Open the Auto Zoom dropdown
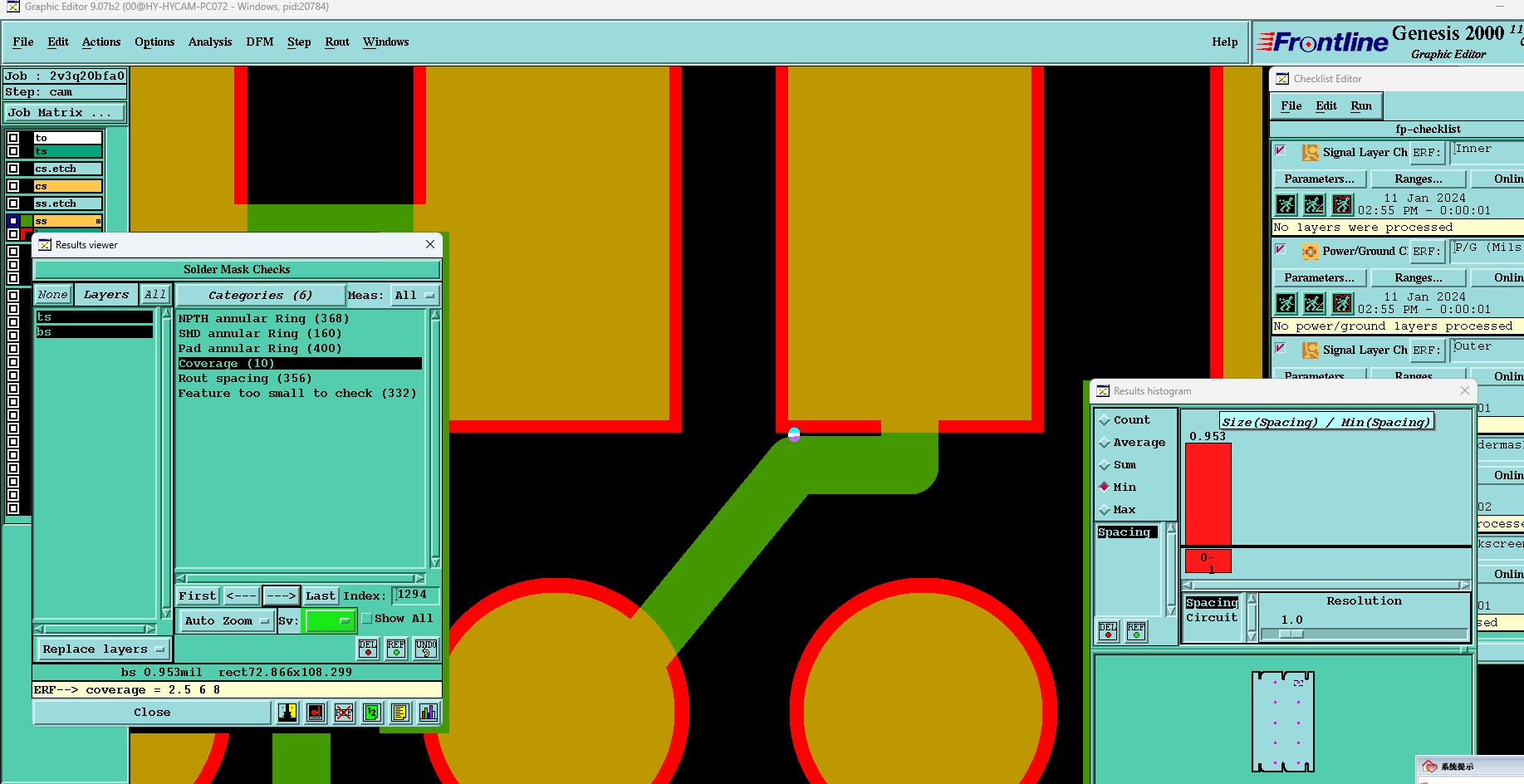This screenshot has height=784, width=1524. [x=226, y=620]
